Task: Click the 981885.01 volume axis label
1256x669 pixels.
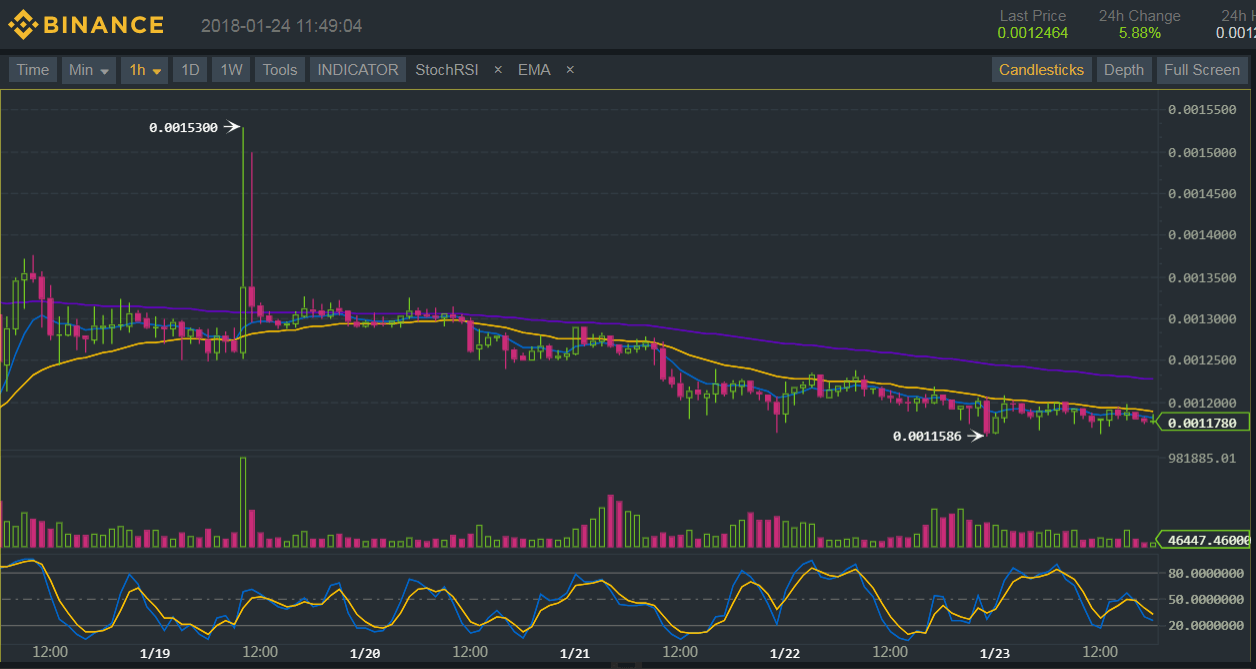Action: pos(1203,459)
